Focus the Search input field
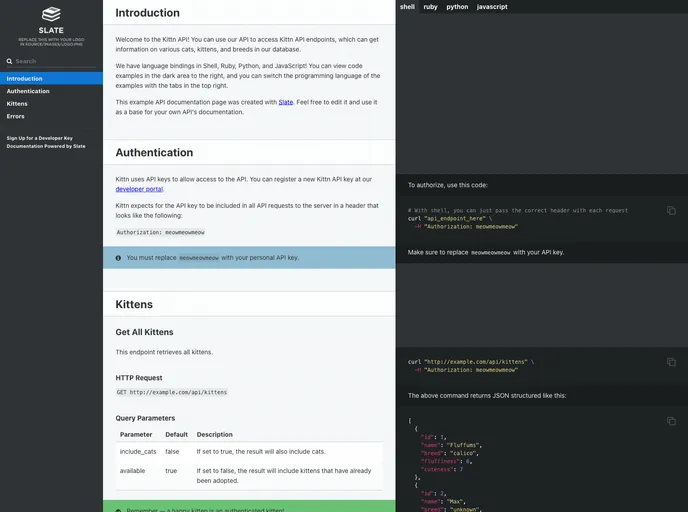Viewport: 688px width, 512px height. click(55, 61)
